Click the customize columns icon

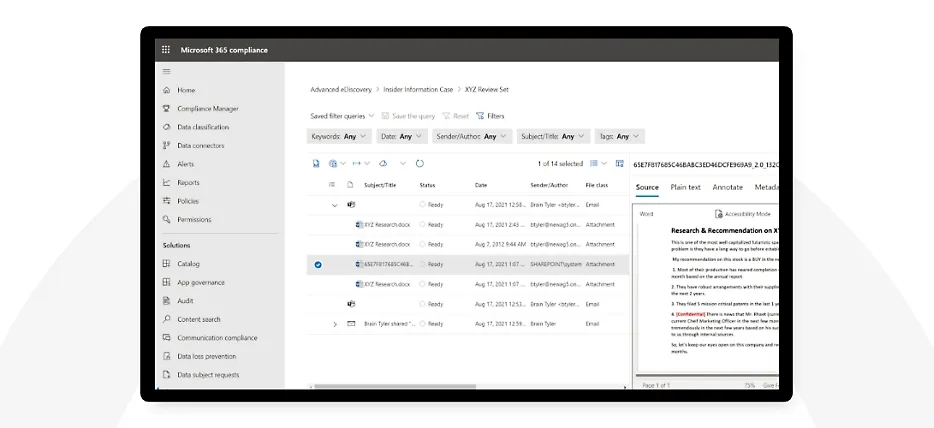point(619,163)
